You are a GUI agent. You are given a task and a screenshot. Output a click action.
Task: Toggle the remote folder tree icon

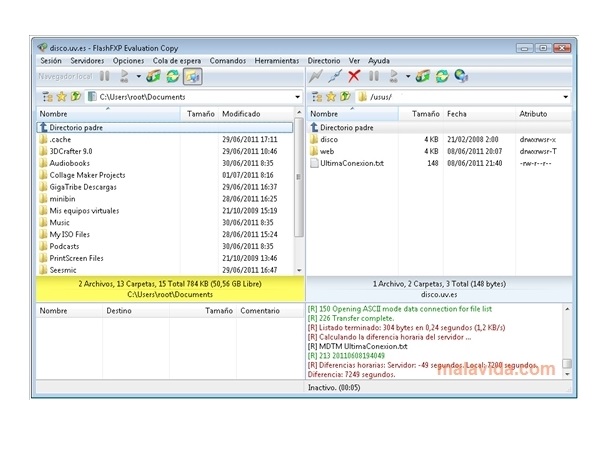[317, 97]
